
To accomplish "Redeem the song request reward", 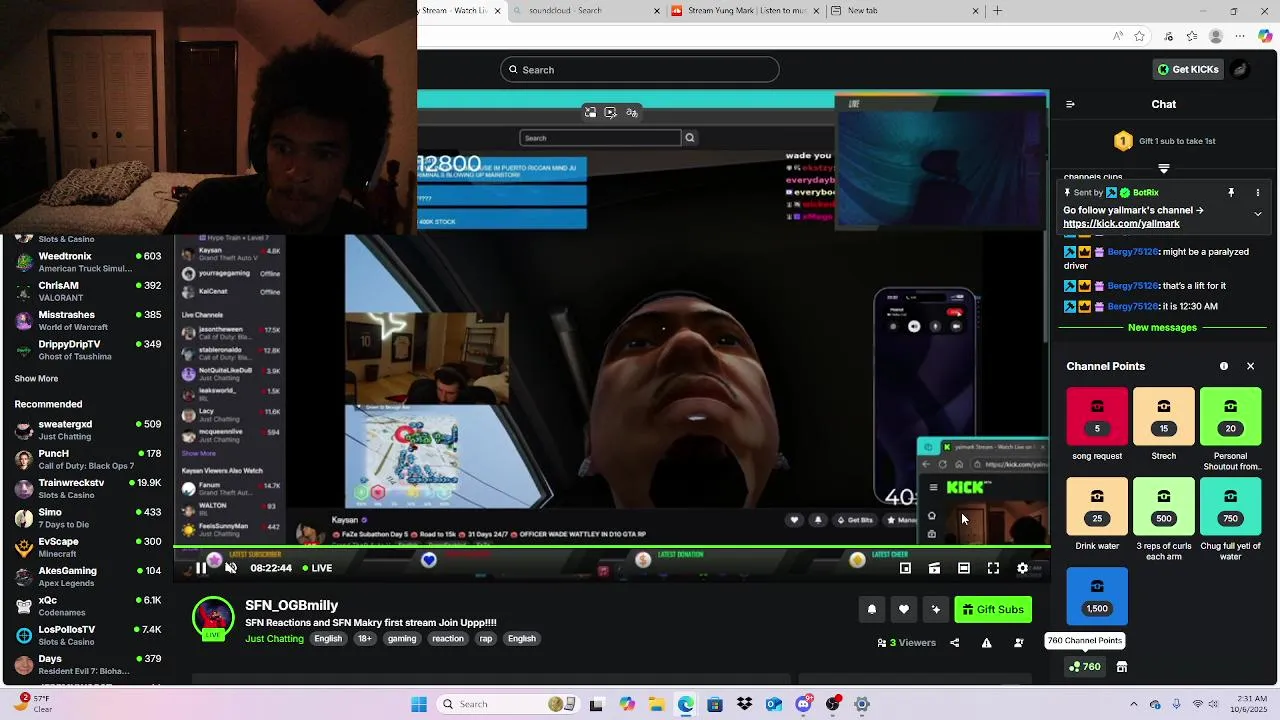I will (1097, 416).
